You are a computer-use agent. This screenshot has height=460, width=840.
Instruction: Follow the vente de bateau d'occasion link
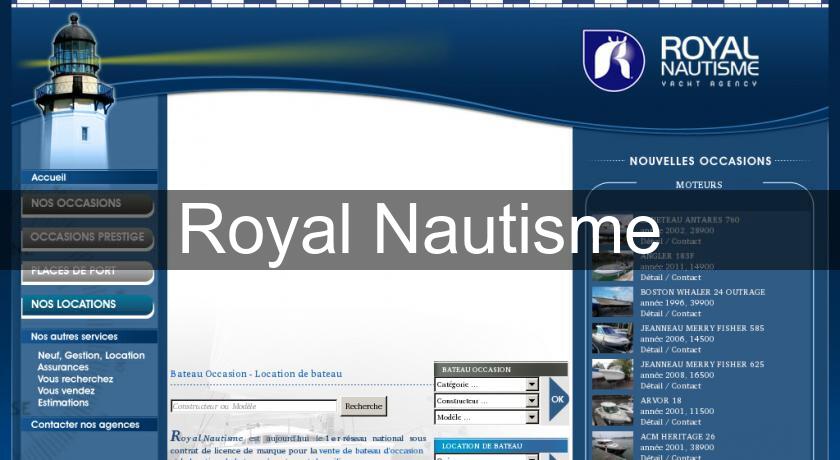tap(371, 451)
